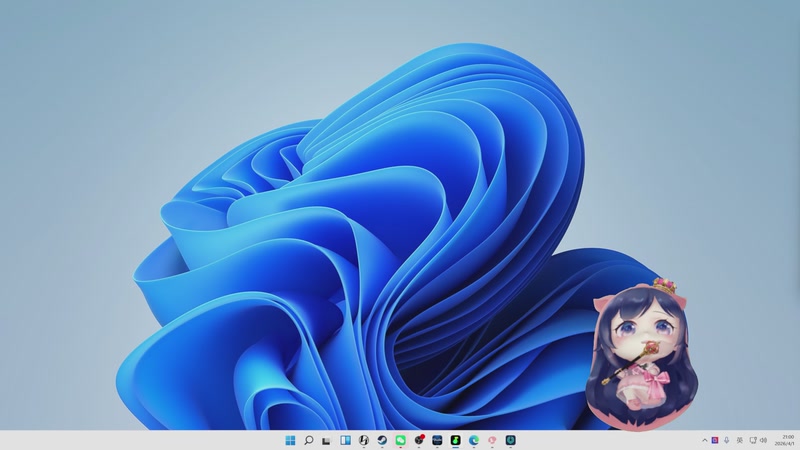800x450 pixels.
Task: Open network status tray icon
Action: pos(753,440)
